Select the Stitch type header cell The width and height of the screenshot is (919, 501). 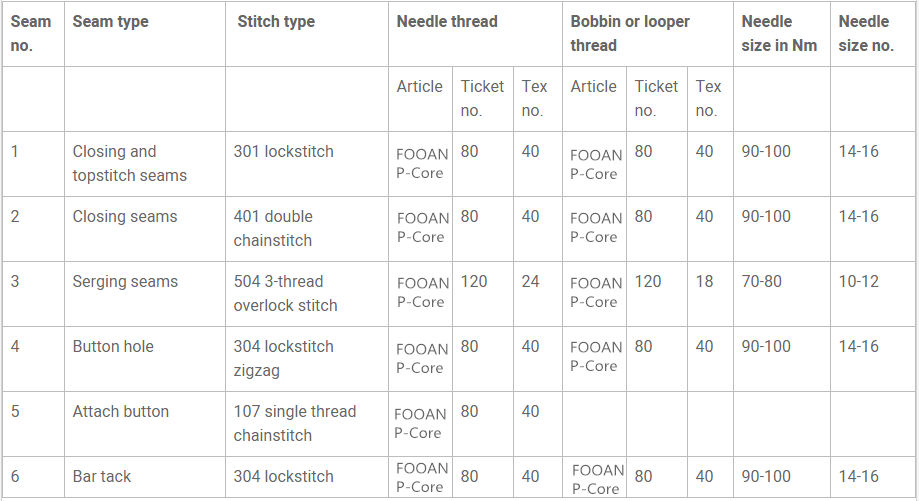(x=307, y=34)
